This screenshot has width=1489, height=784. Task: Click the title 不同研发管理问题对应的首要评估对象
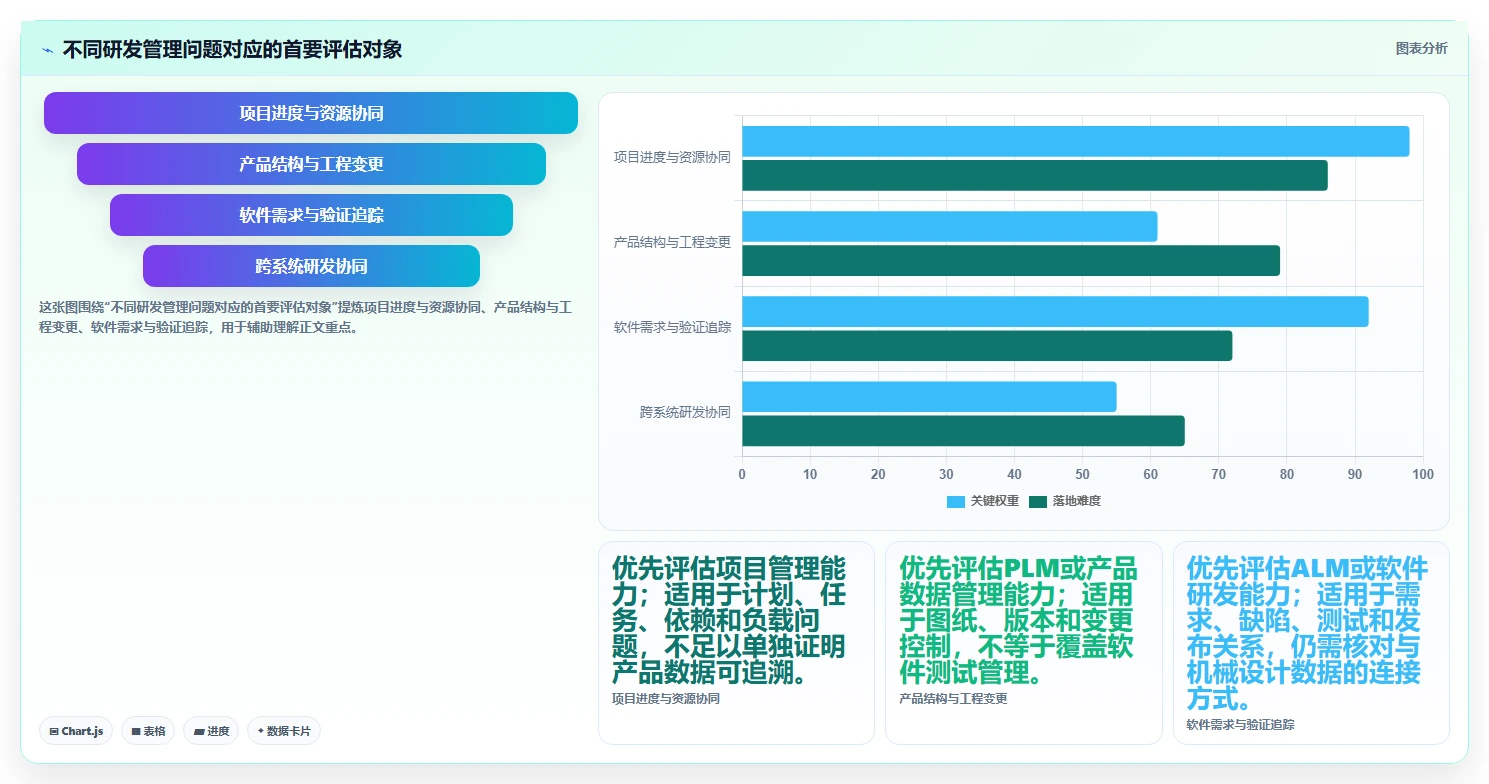tap(232, 49)
